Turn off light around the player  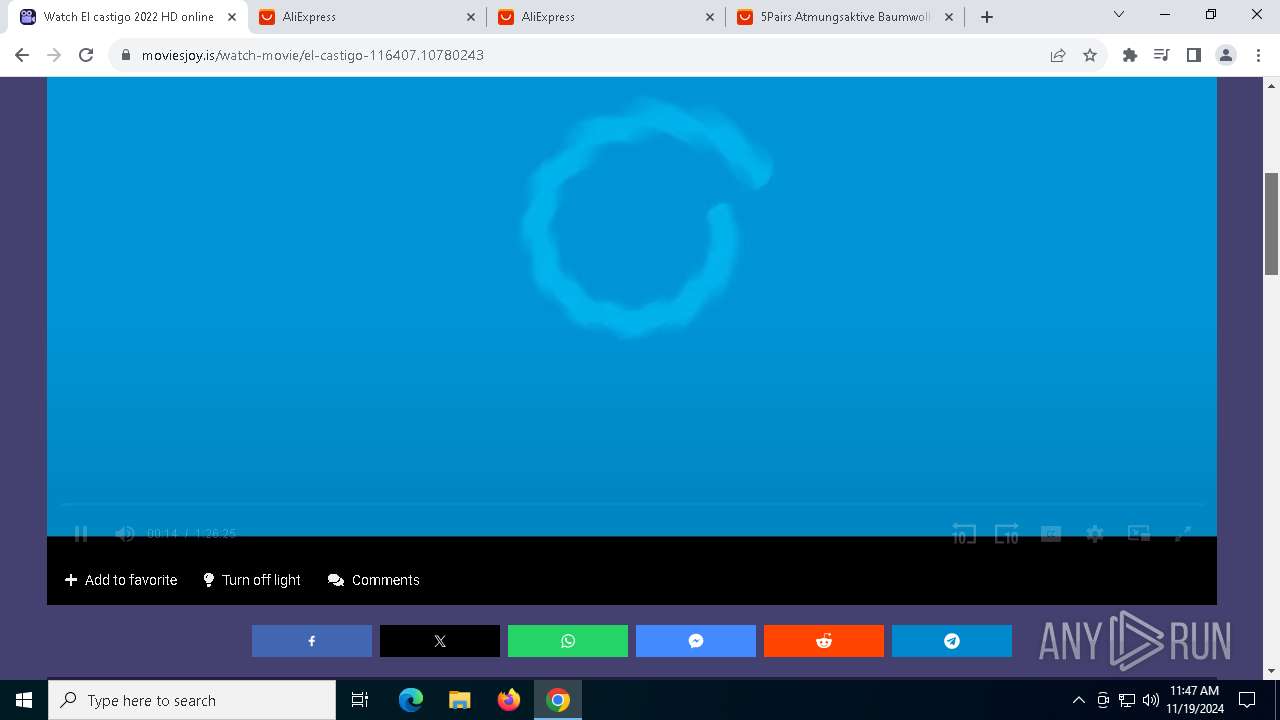click(x=252, y=580)
